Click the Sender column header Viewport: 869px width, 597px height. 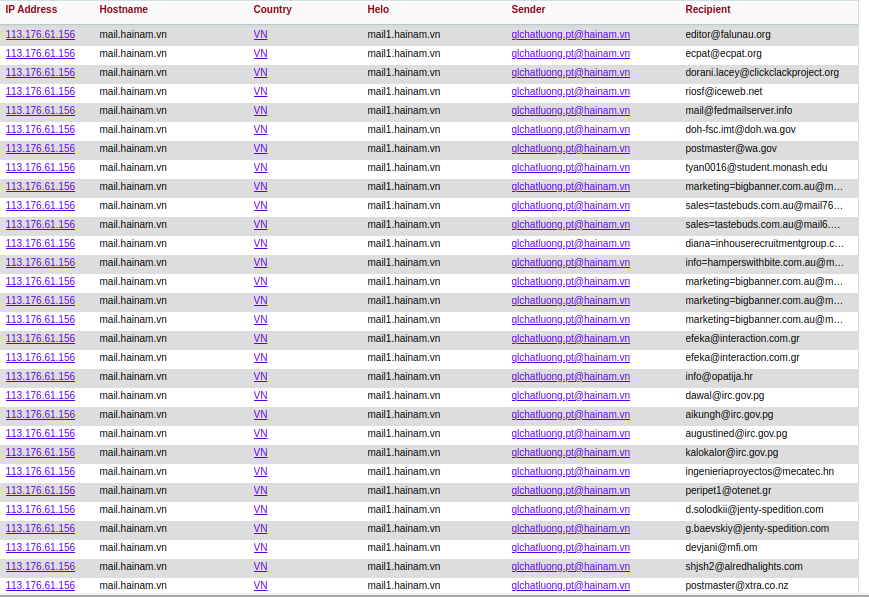coord(528,9)
